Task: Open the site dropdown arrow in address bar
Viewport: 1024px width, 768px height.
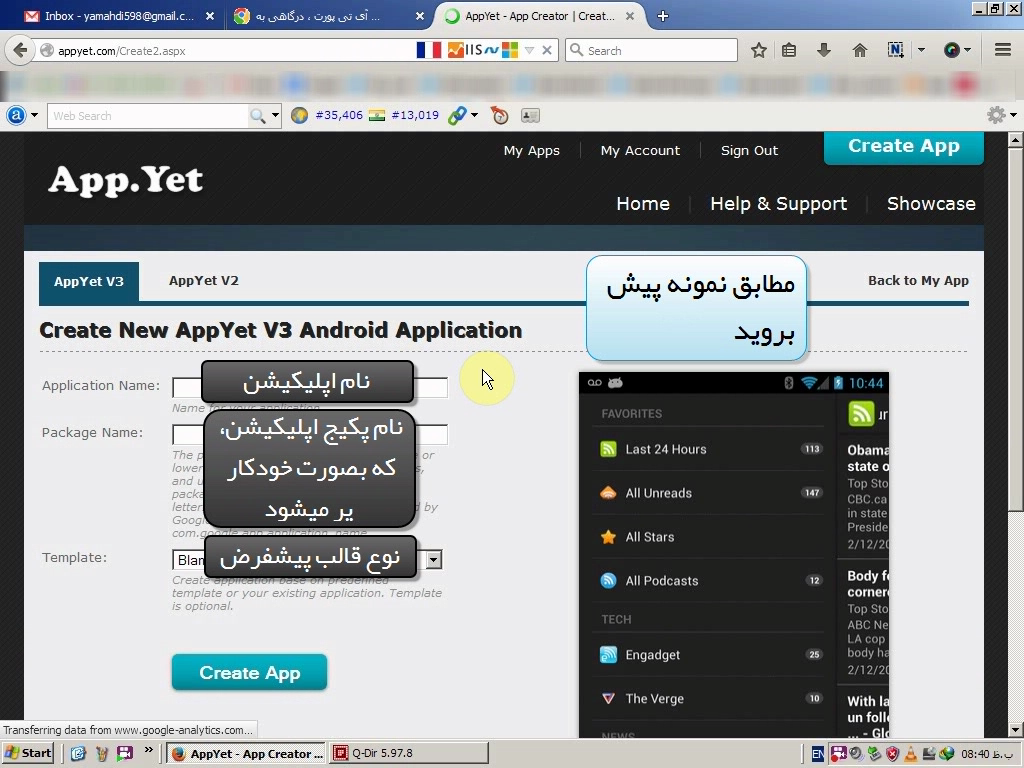Action: [530, 50]
